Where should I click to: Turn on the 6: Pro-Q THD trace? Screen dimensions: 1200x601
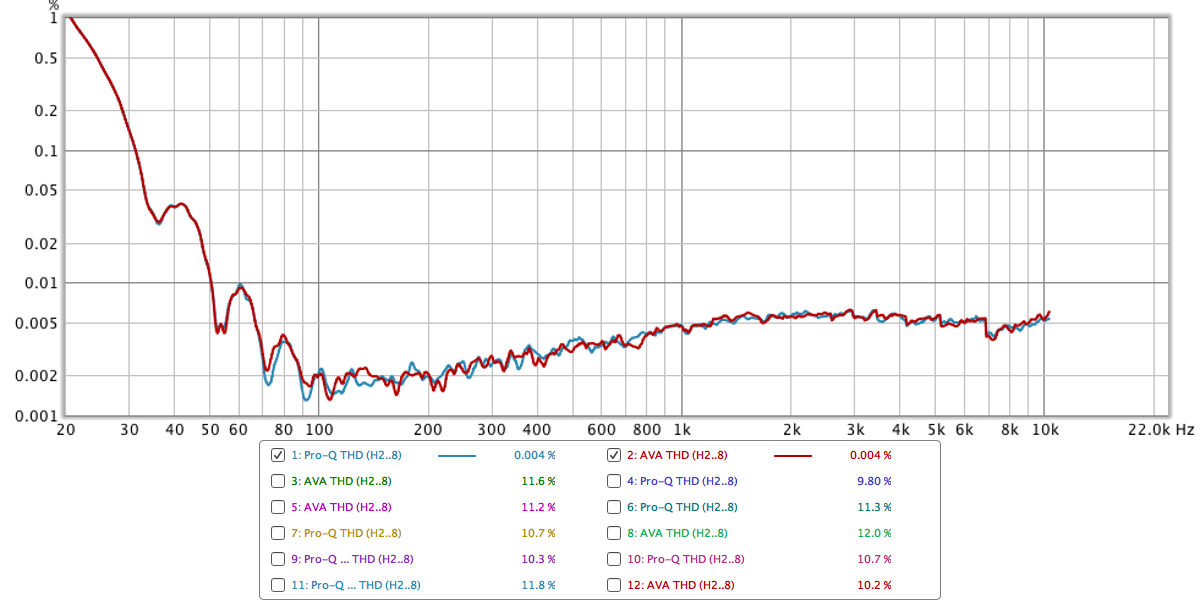615,507
